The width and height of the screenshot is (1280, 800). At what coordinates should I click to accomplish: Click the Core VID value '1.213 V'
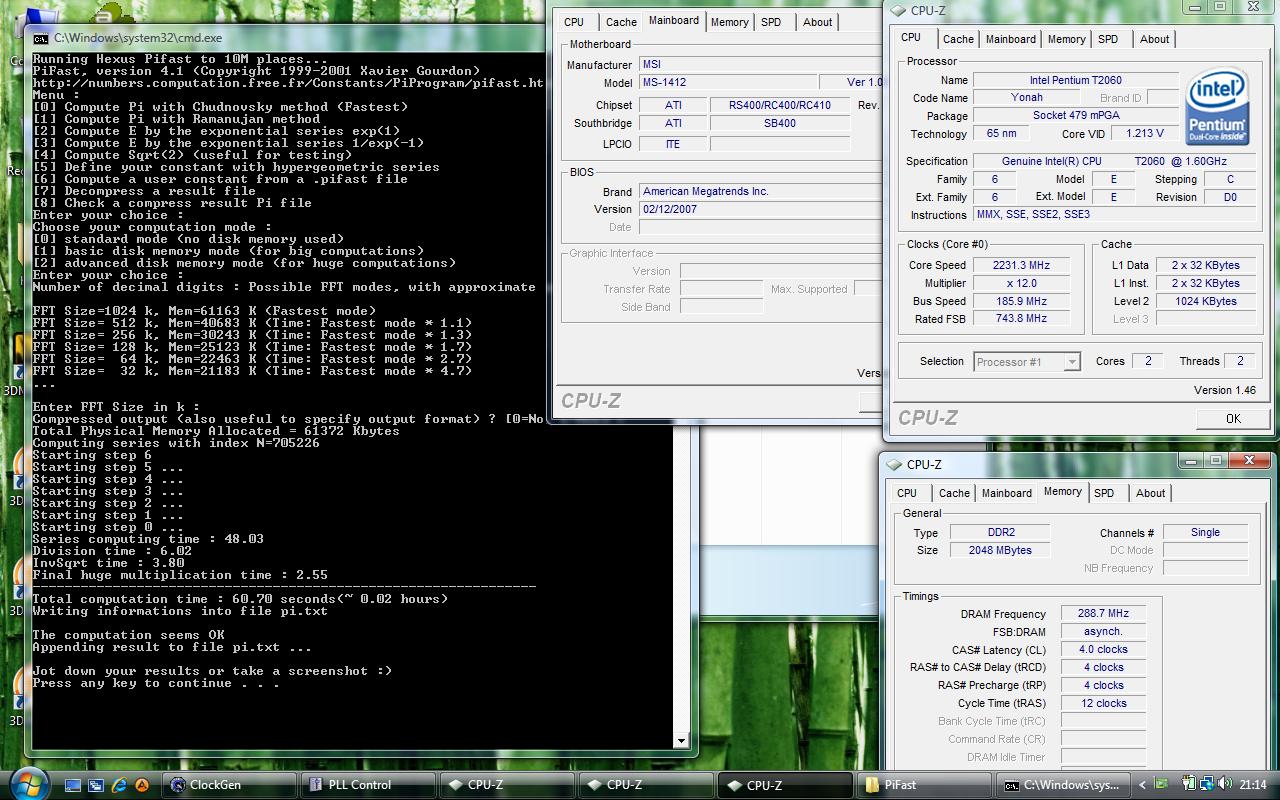(x=1144, y=133)
